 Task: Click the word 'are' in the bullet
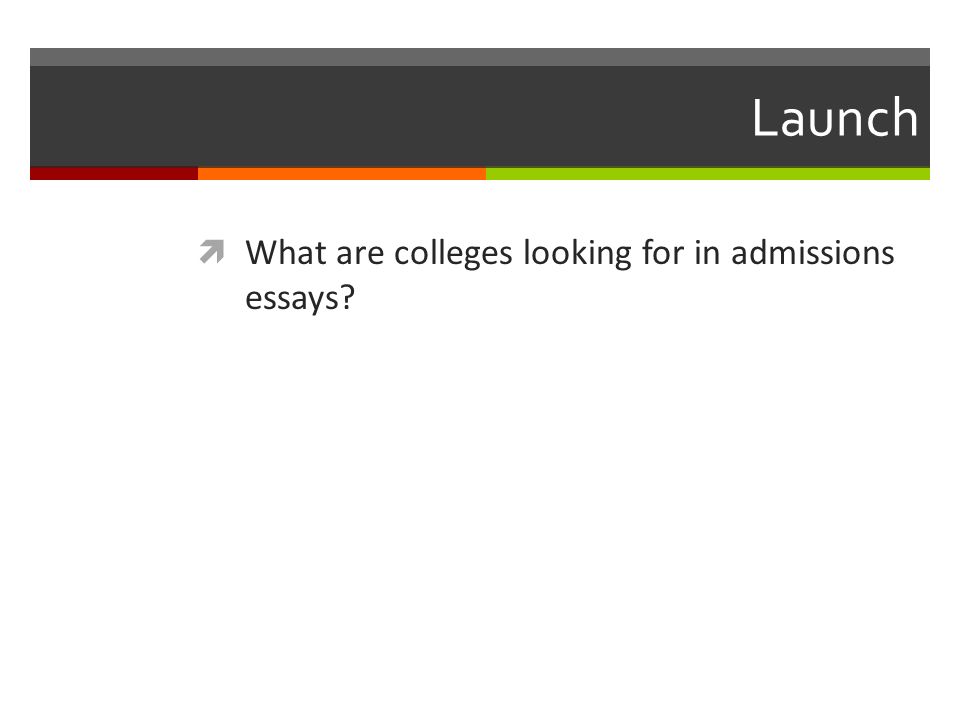(360, 255)
